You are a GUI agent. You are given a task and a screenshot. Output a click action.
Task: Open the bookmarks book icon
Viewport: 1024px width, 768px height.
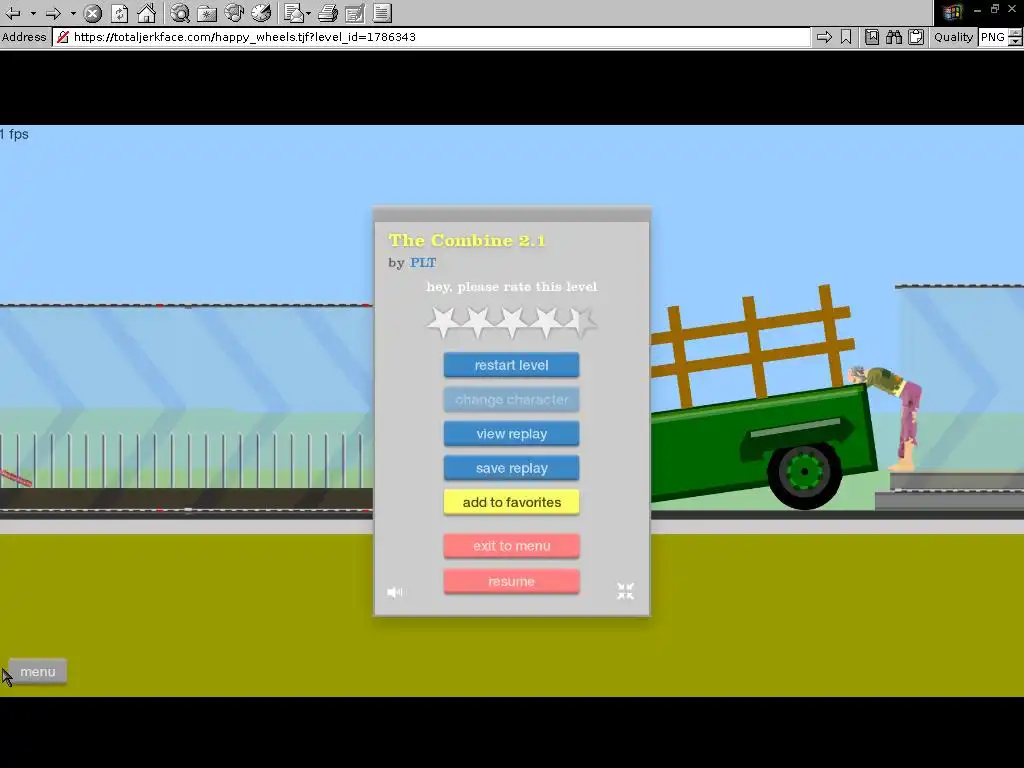[872, 37]
